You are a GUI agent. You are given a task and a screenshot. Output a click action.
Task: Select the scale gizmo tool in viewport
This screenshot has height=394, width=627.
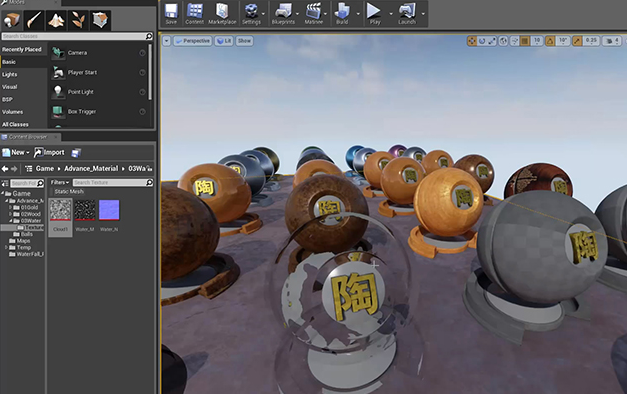tap(492, 41)
